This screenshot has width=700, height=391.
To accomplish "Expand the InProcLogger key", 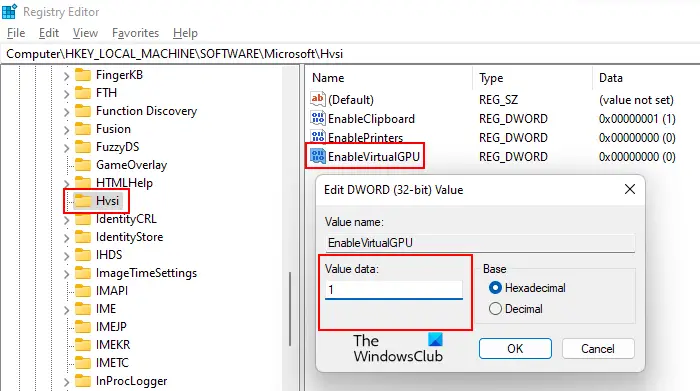I will (67, 382).
